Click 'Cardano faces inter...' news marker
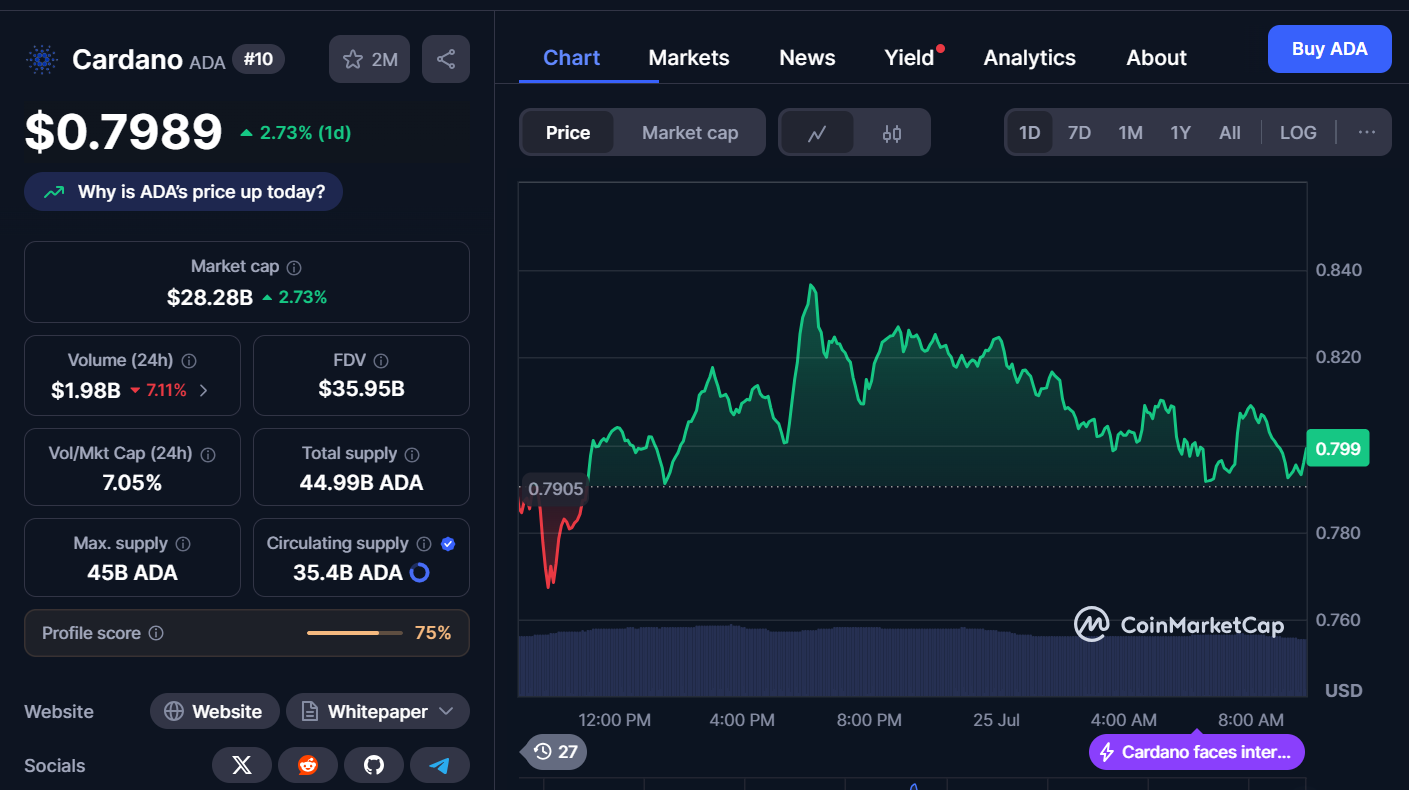This screenshot has height=790, width=1409. (1196, 752)
